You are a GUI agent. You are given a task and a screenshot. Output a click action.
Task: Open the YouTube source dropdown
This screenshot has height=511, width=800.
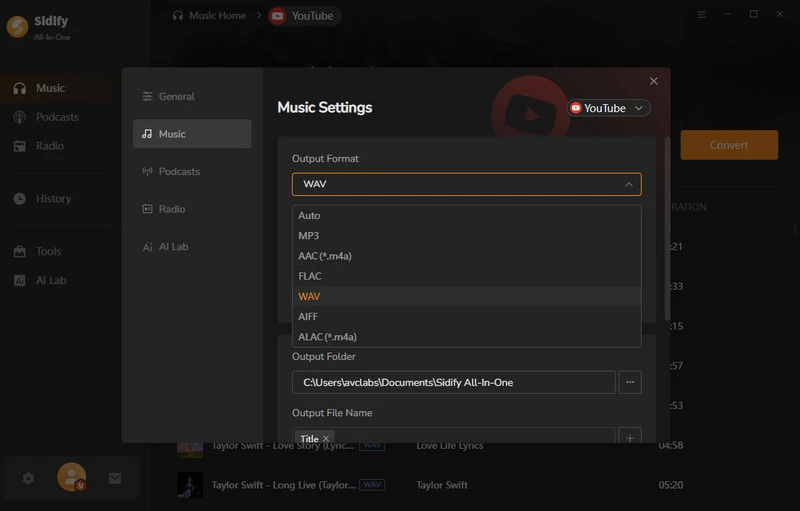(x=608, y=108)
